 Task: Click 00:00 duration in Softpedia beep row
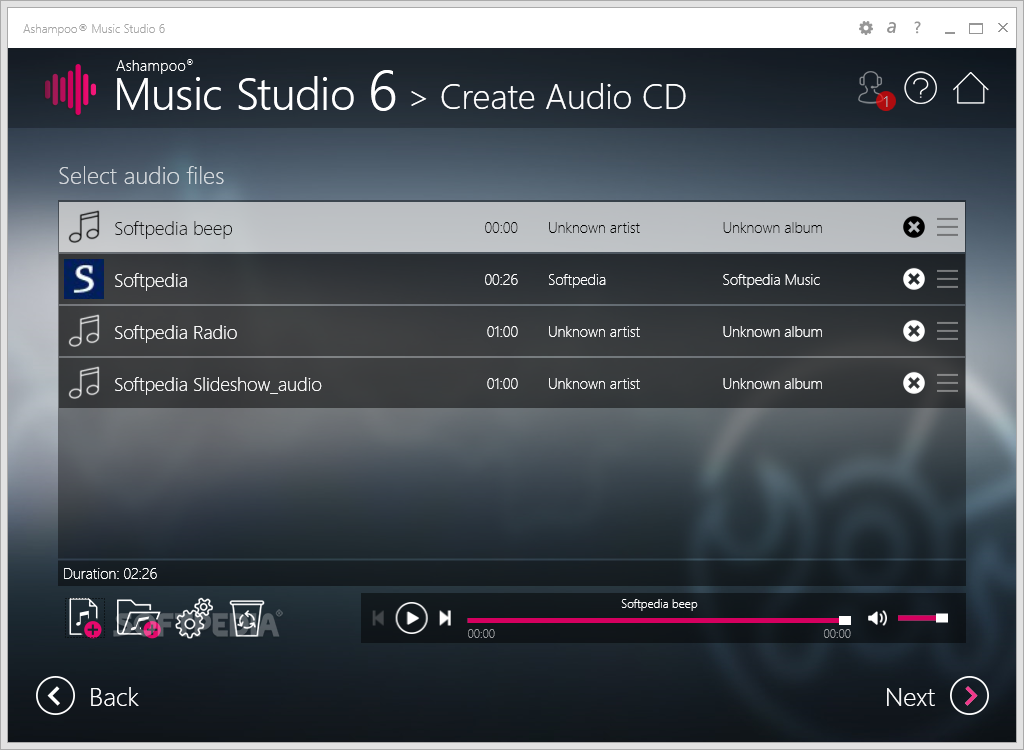pyautogui.click(x=501, y=228)
